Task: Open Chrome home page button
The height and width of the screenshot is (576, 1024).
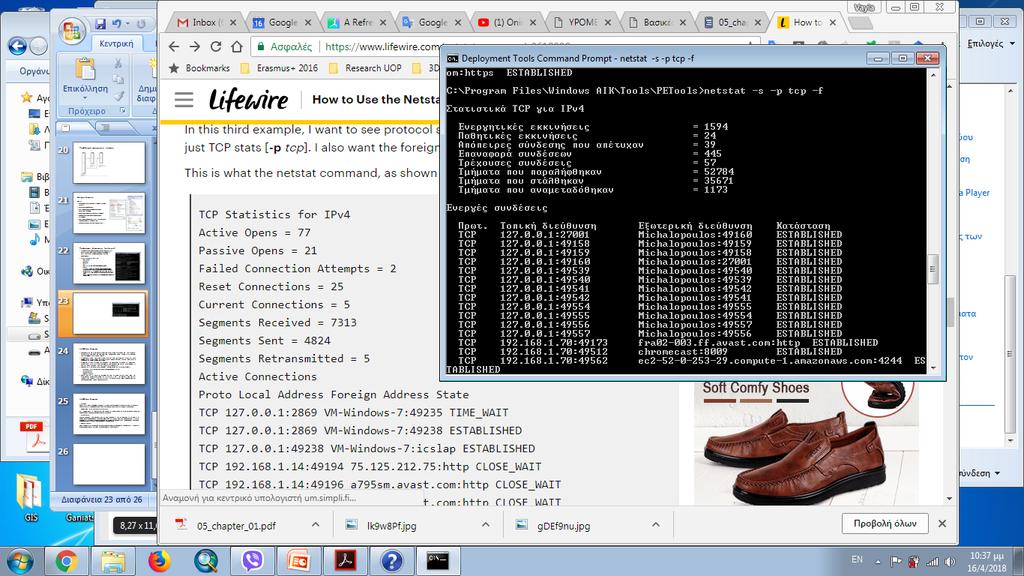Action: (236, 46)
